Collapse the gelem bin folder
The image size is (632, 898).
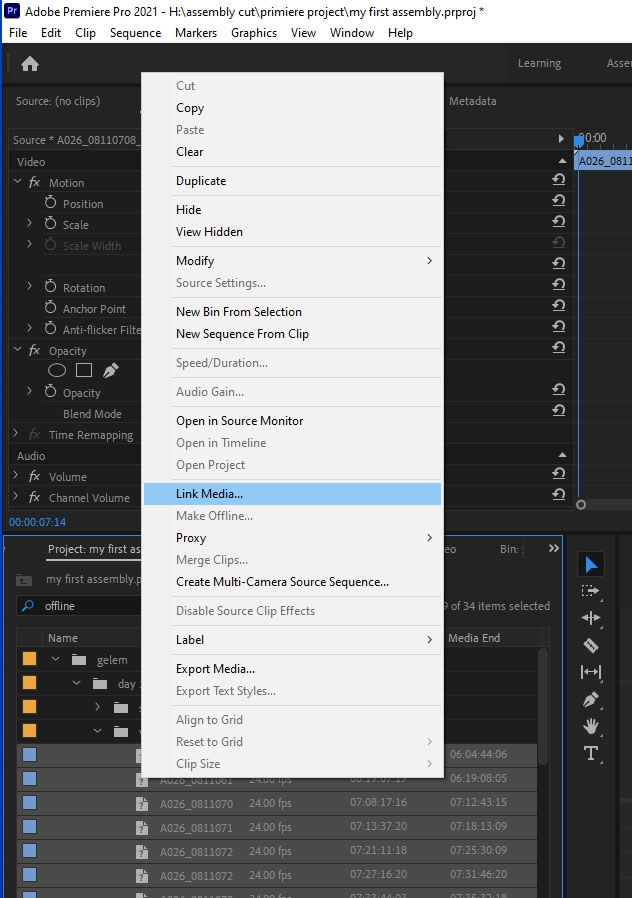[56, 660]
